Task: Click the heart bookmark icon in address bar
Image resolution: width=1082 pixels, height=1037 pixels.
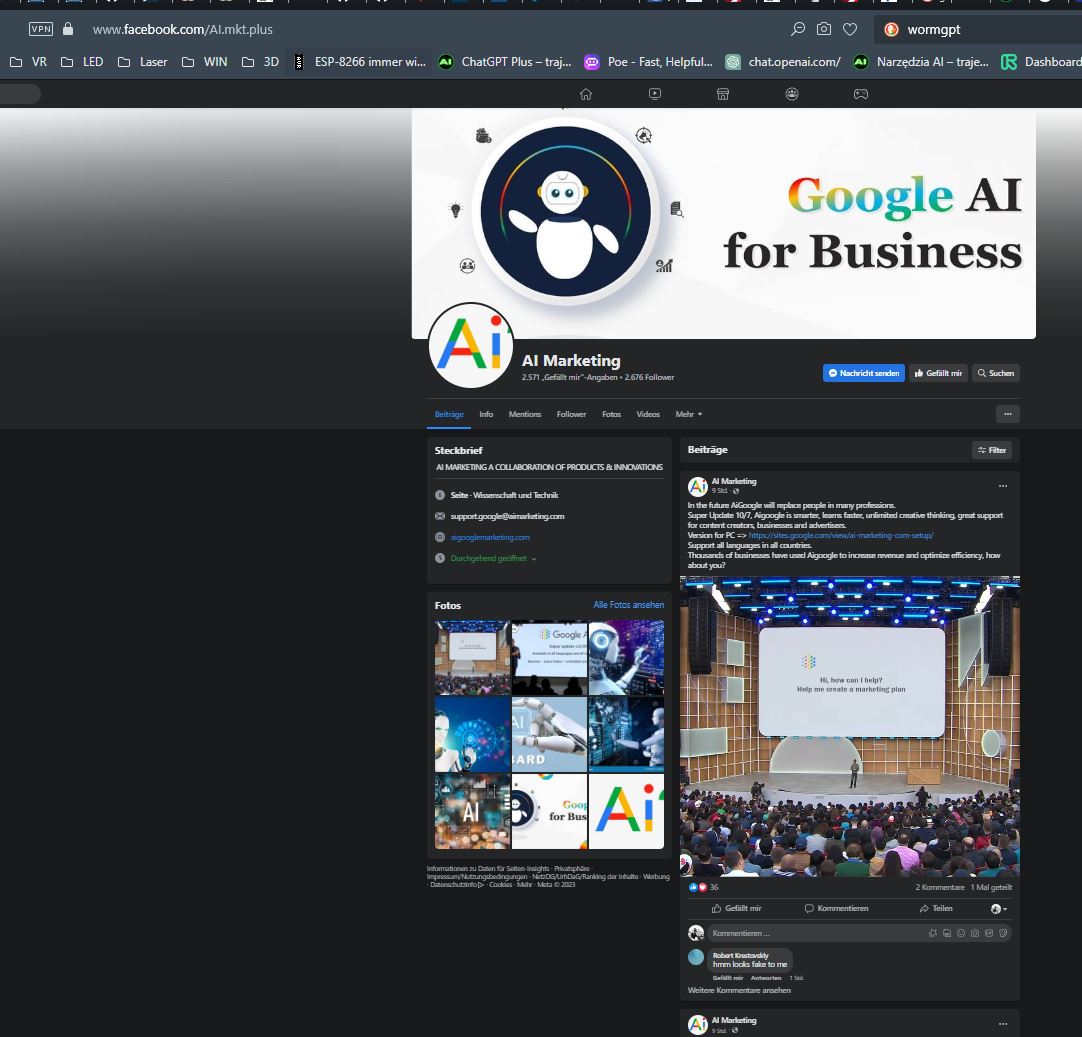Action: (850, 29)
